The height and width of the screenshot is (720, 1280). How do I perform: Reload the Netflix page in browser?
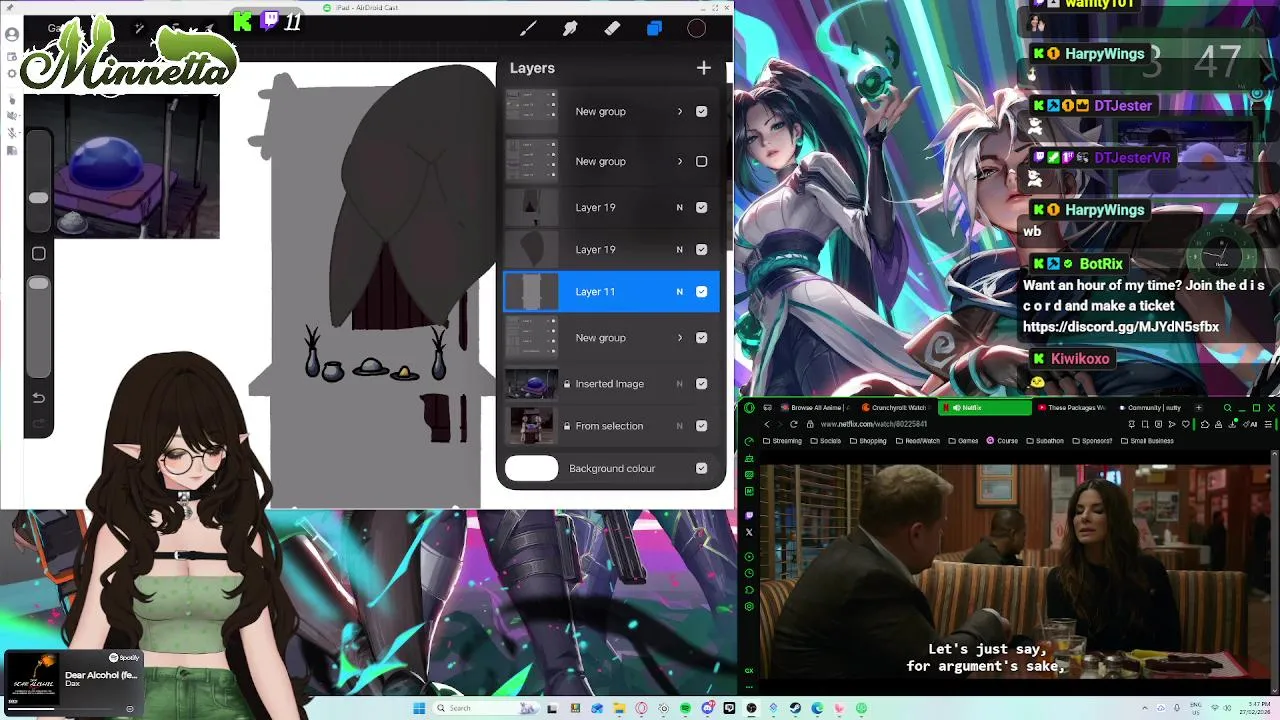(x=794, y=424)
